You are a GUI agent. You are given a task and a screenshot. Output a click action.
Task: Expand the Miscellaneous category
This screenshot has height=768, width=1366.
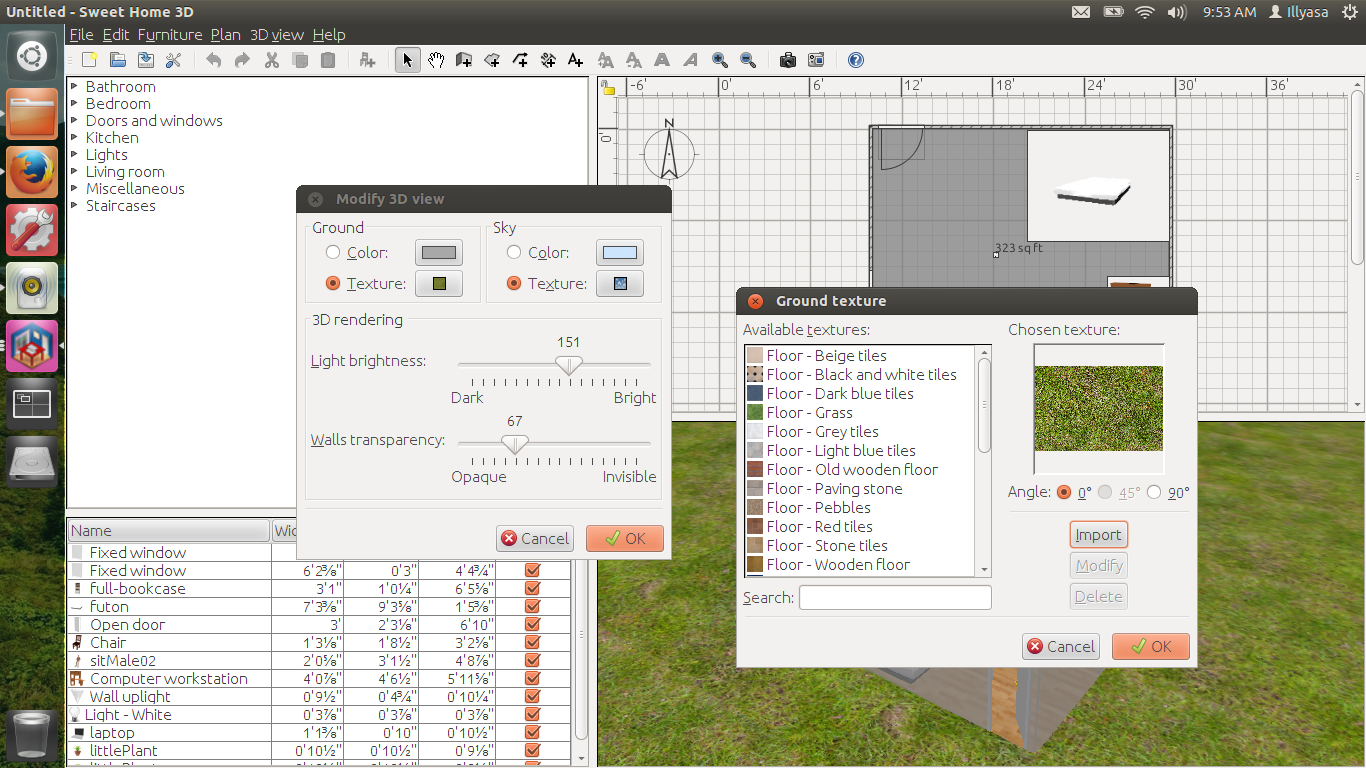point(75,189)
